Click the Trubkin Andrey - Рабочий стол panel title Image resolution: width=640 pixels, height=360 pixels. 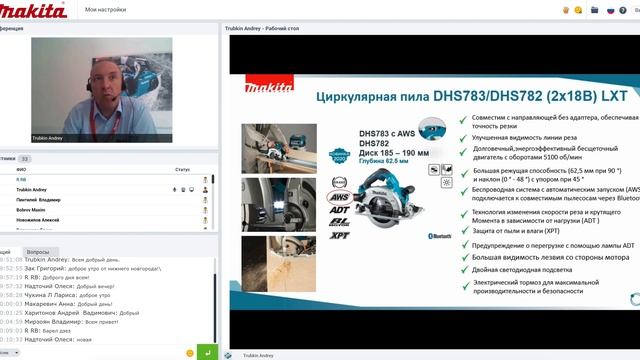(262, 29)
